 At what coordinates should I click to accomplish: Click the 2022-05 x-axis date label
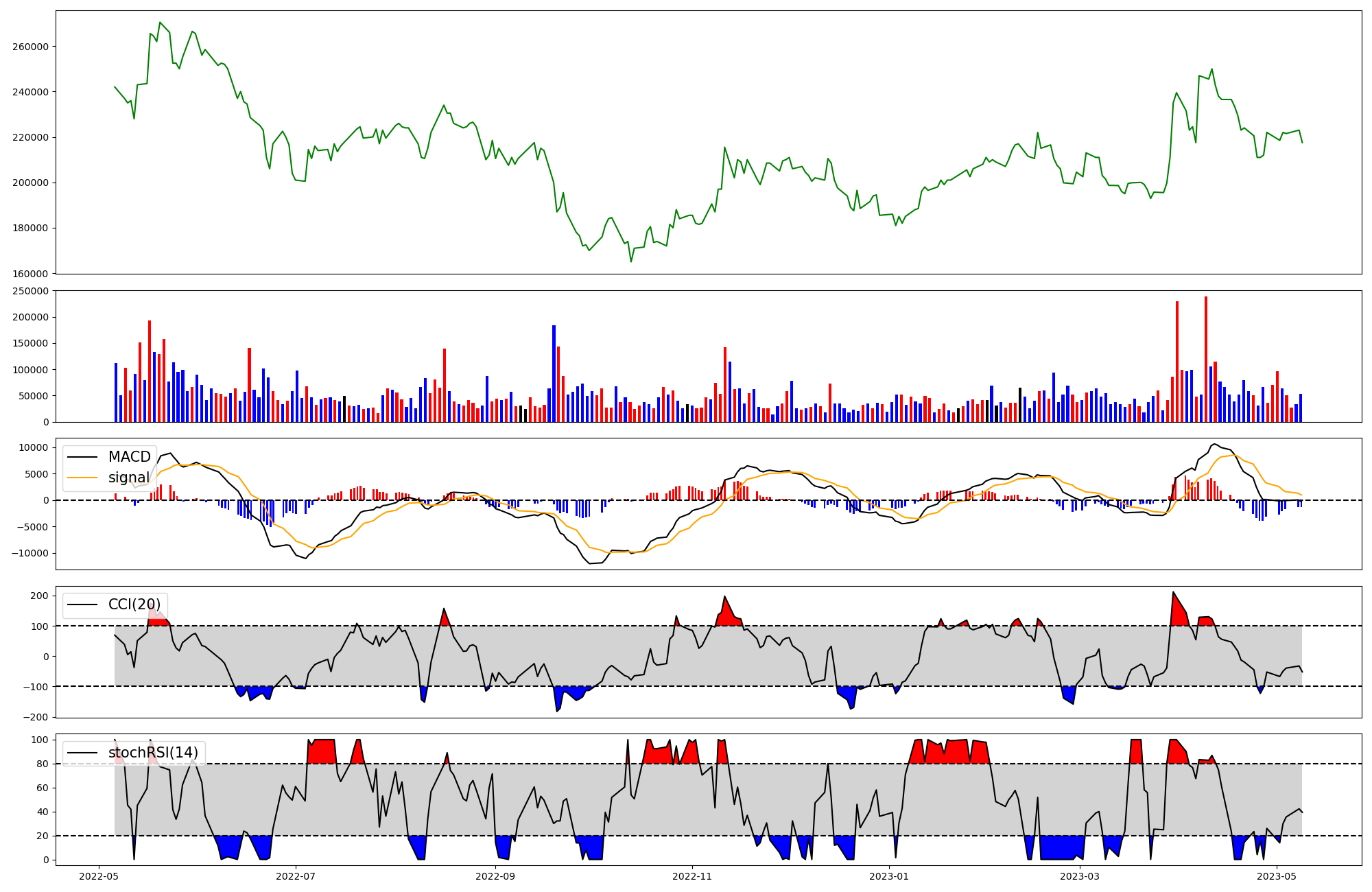click(x=99, y=876)
